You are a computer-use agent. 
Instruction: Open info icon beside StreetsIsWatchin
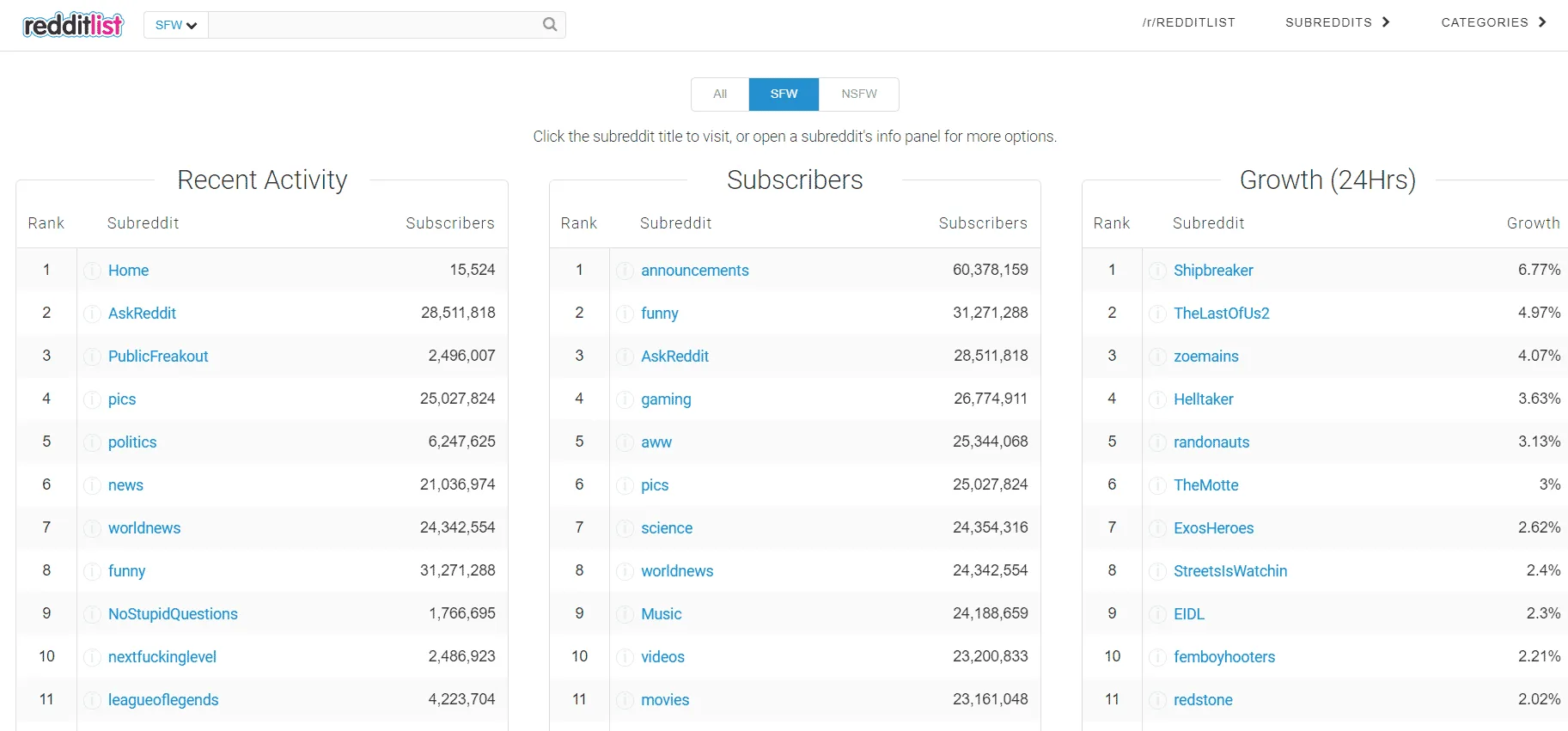pos(1157,571)
